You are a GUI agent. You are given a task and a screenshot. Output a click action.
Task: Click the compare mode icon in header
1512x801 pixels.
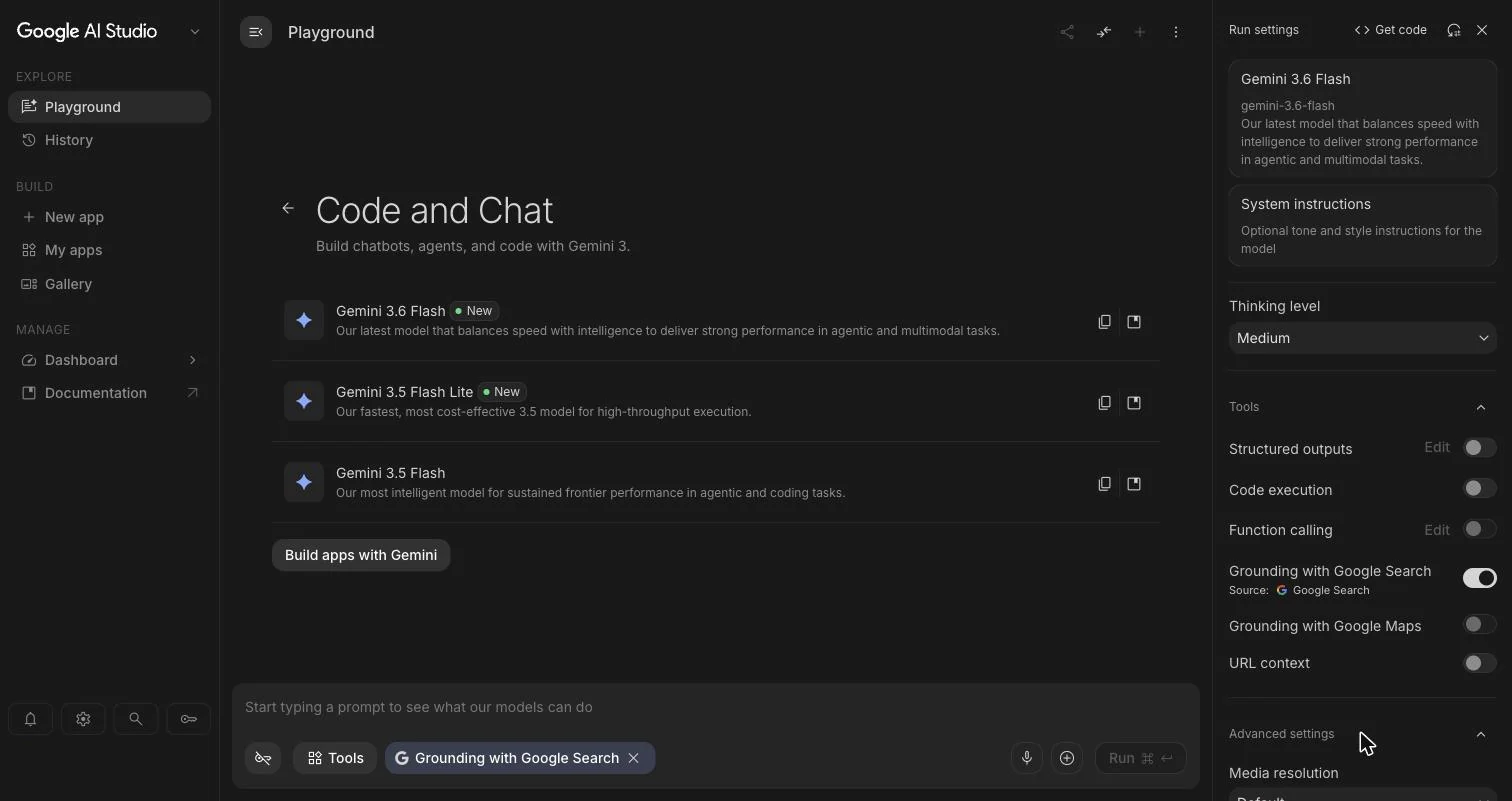point(1104,32)
